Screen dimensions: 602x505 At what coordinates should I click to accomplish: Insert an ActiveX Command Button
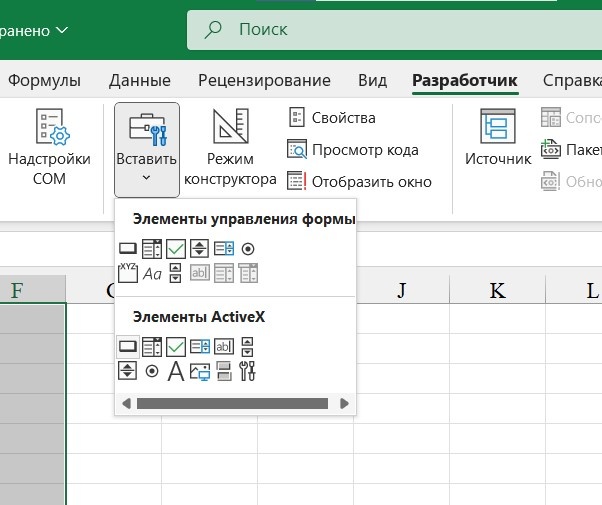[x=128, y=347]
